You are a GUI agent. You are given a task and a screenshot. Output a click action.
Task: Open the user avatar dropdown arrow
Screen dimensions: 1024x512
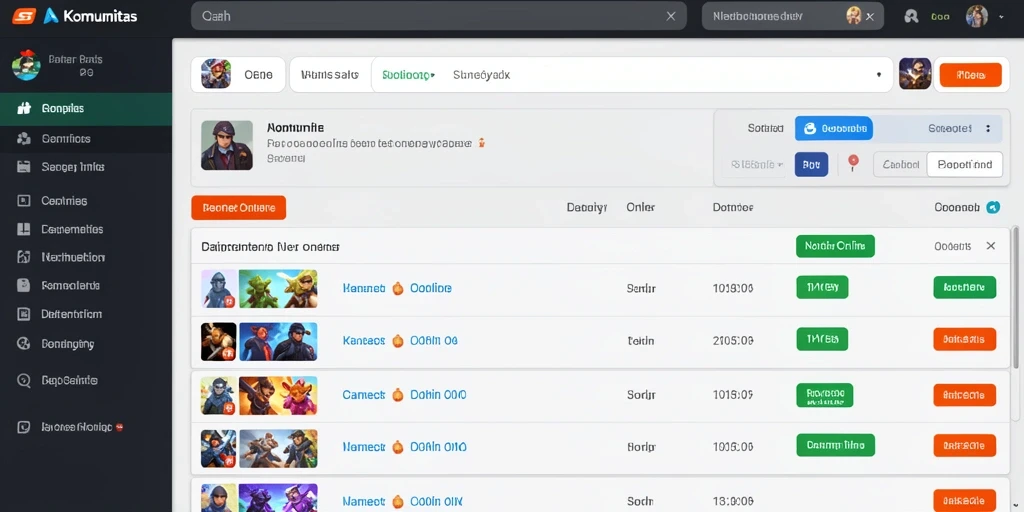coord(1000,17)
